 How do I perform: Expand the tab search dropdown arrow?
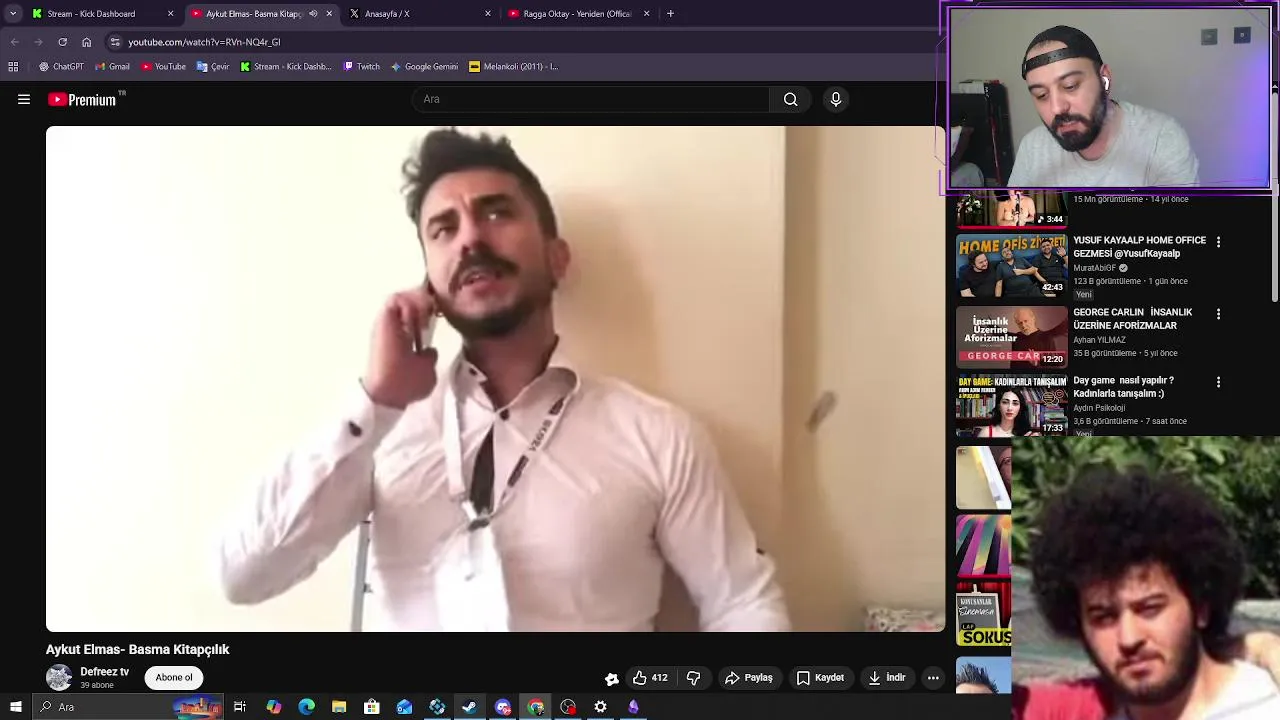13,14
